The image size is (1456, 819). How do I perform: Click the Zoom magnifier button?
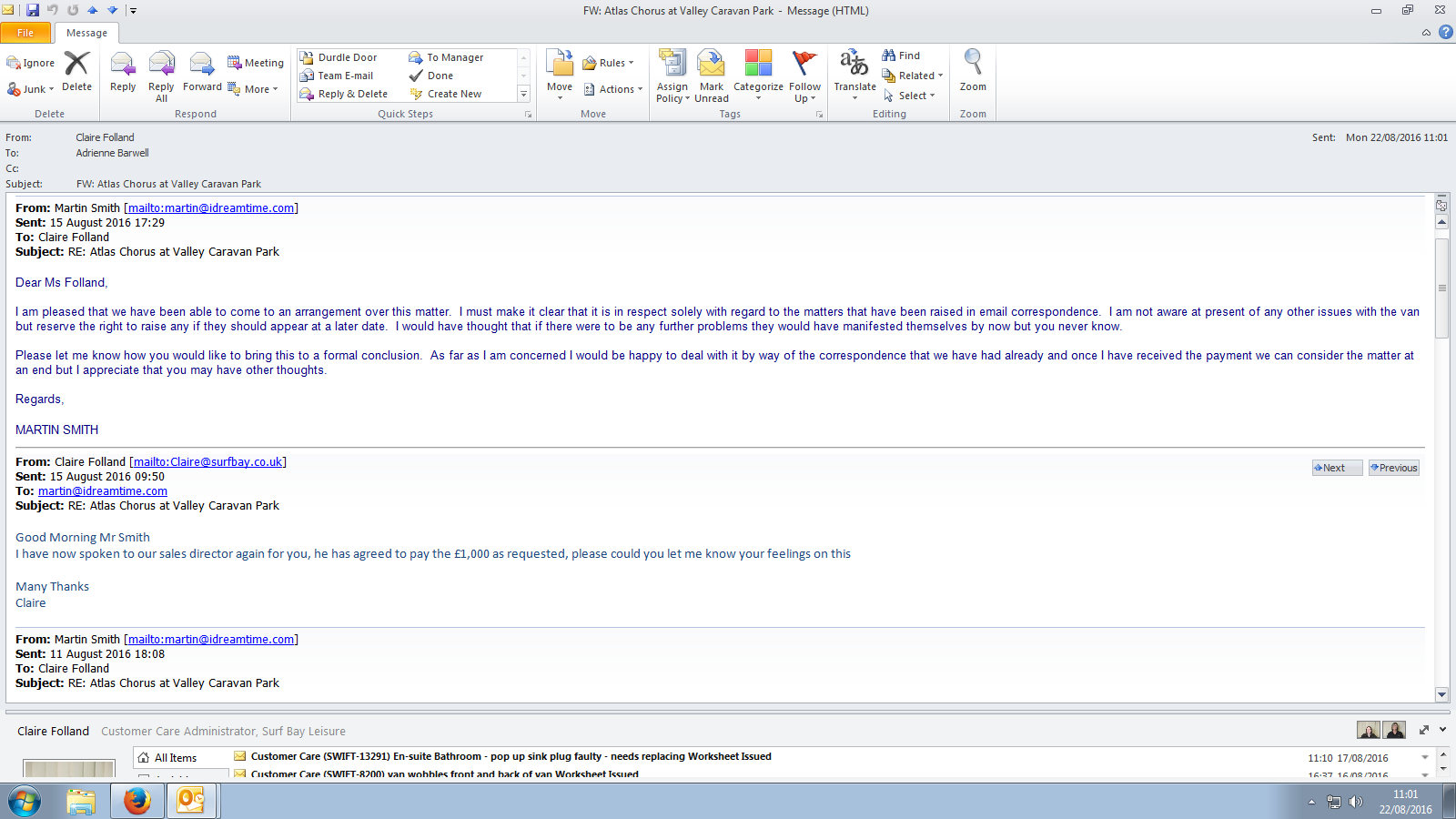coord(973,71)
